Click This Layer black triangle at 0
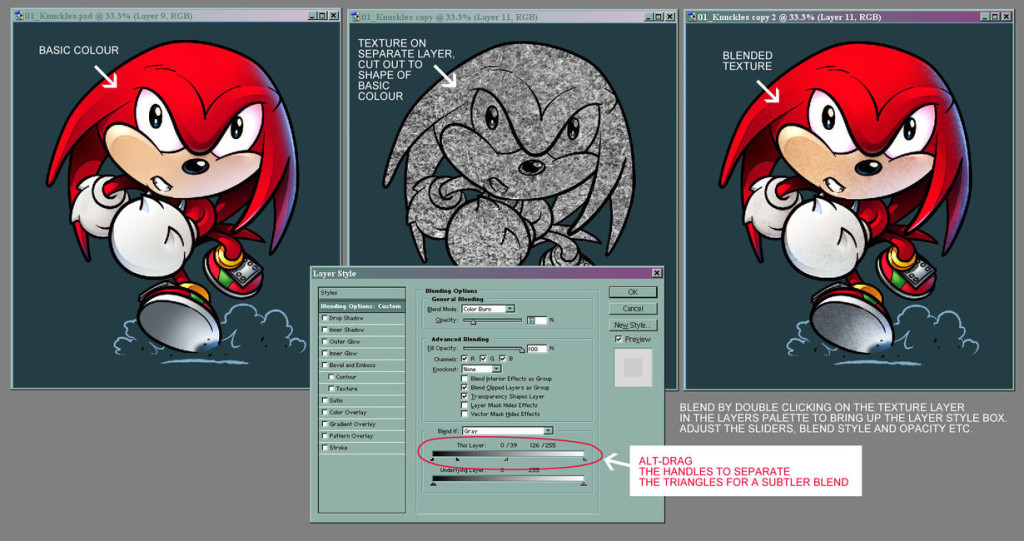This screenshot has height=541, width=1024. [432, 459]
